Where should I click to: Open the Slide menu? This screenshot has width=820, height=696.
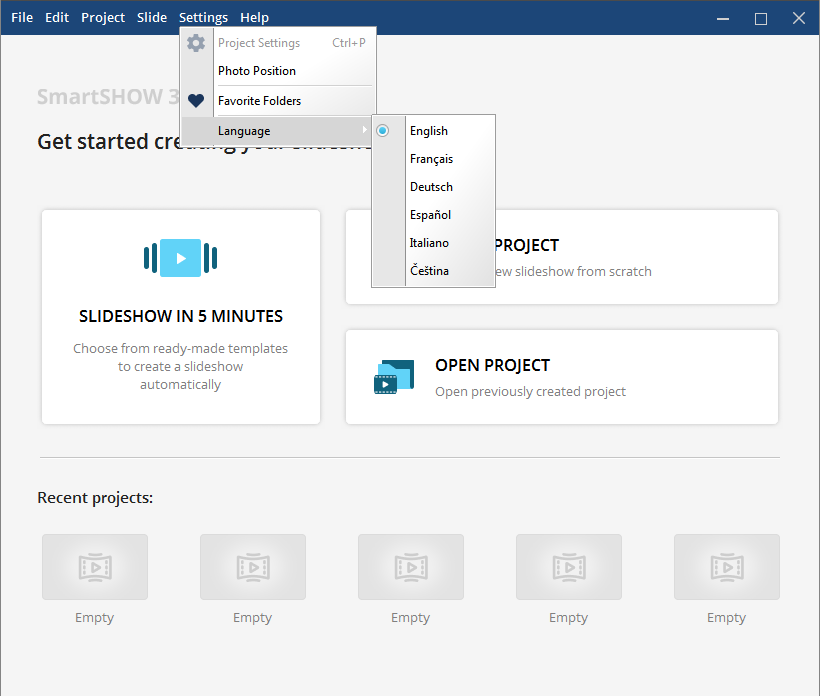pos(152,17)
